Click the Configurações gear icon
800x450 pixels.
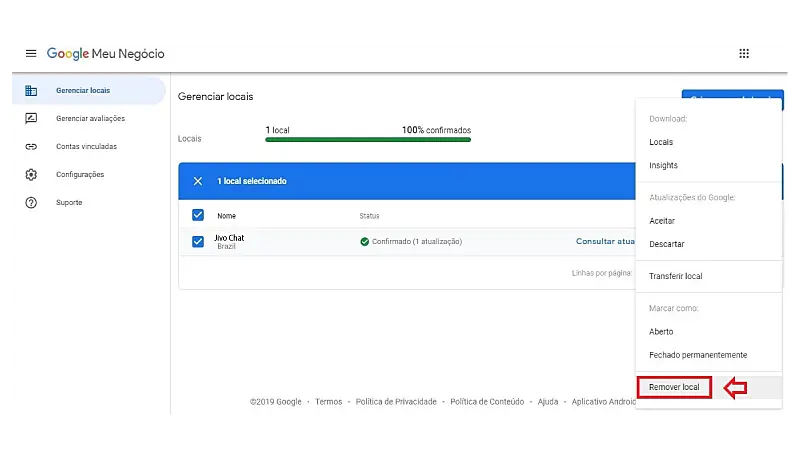31,174
